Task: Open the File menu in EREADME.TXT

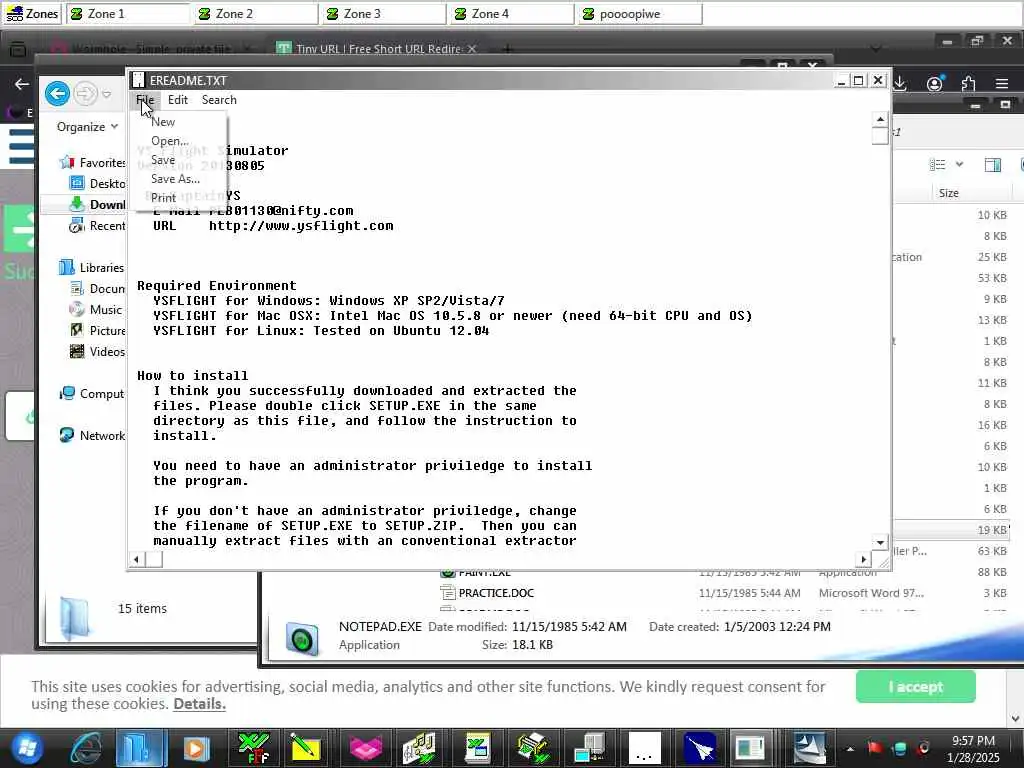Action: (x=145, y=100)
